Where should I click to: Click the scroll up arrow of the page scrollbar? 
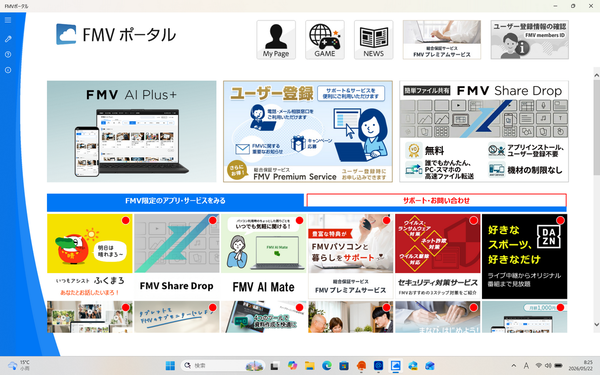coord(596,75)
